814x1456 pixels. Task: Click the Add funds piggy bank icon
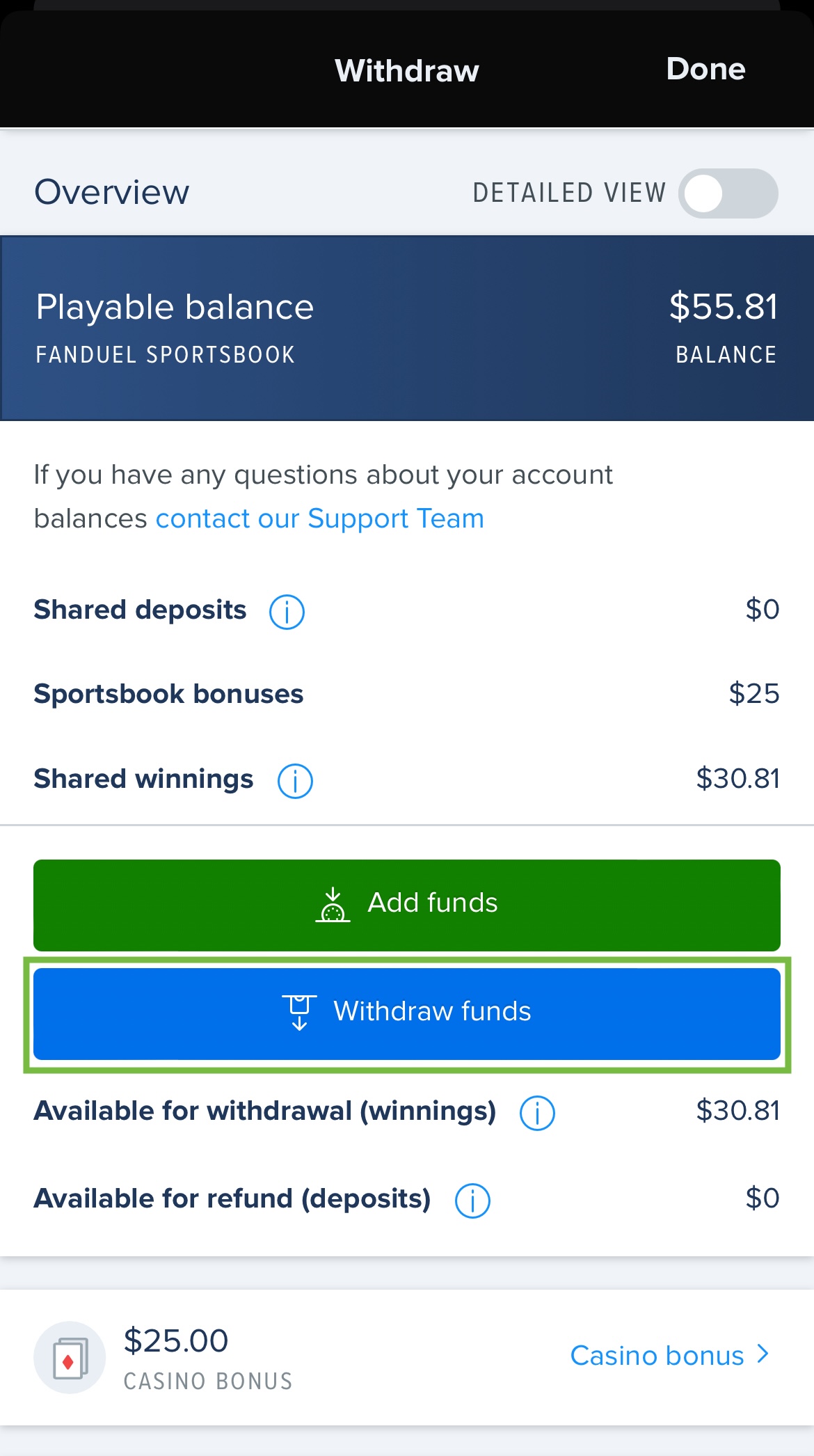click(333, 903)
